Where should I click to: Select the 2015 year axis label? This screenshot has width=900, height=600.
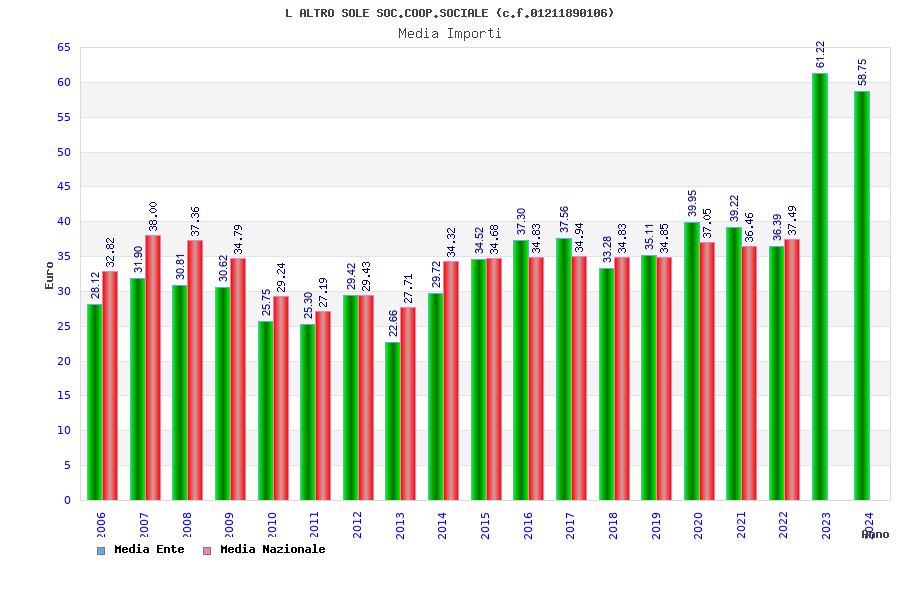click(485, 525)
